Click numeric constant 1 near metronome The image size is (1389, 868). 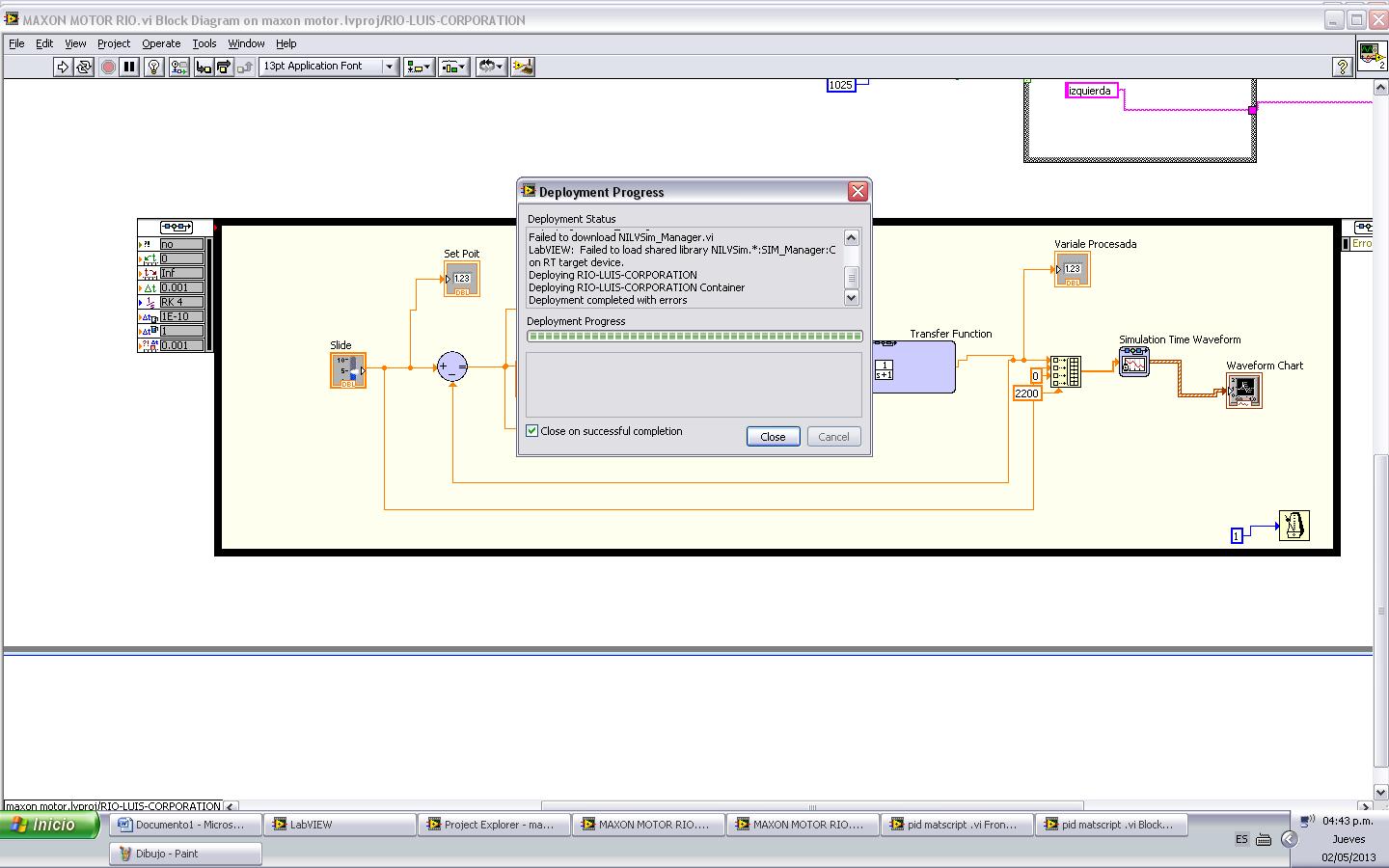point(1237,535)
